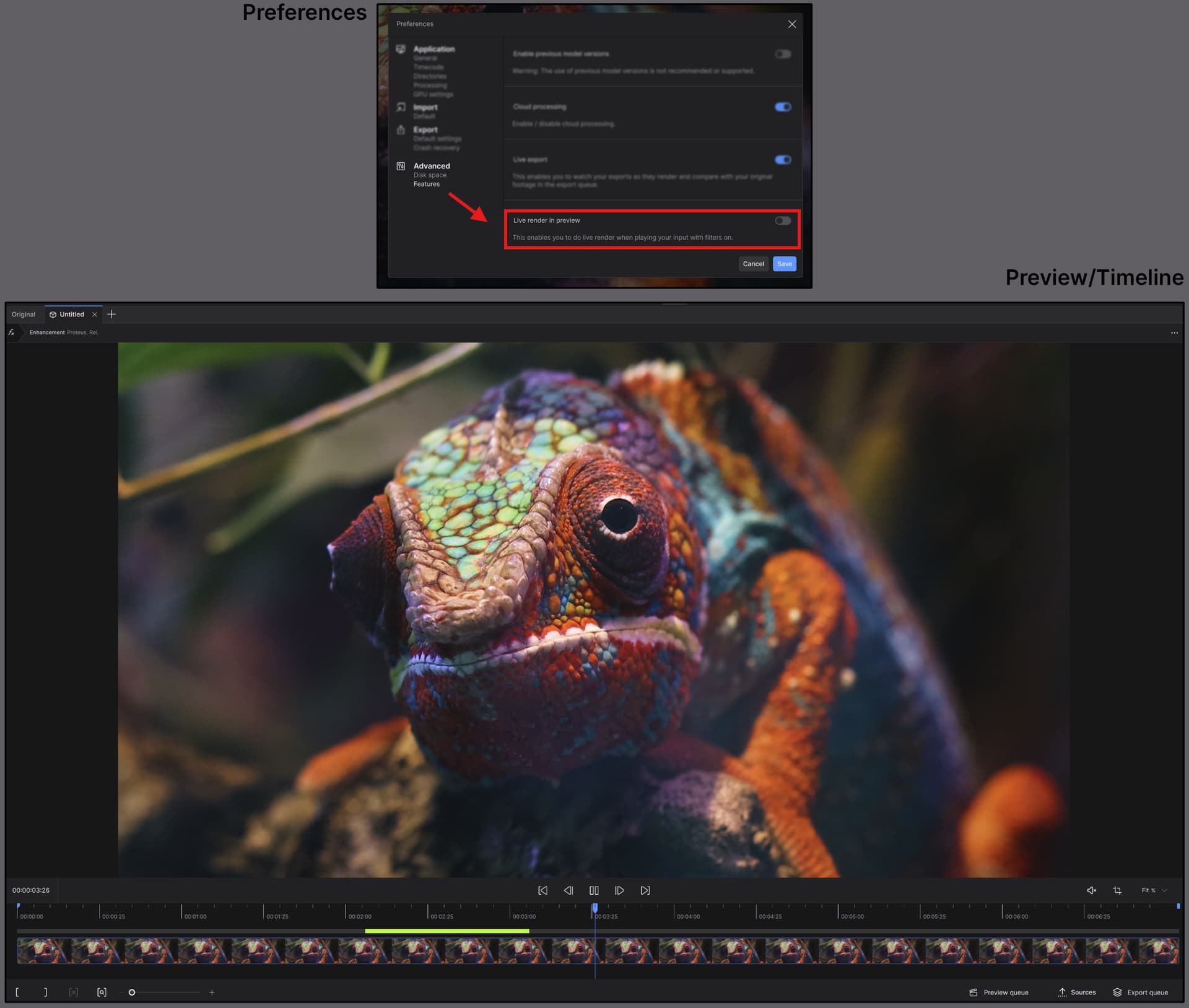Mute the preview audio
Viewport: 1189px width, 1008px height.
1091,890
